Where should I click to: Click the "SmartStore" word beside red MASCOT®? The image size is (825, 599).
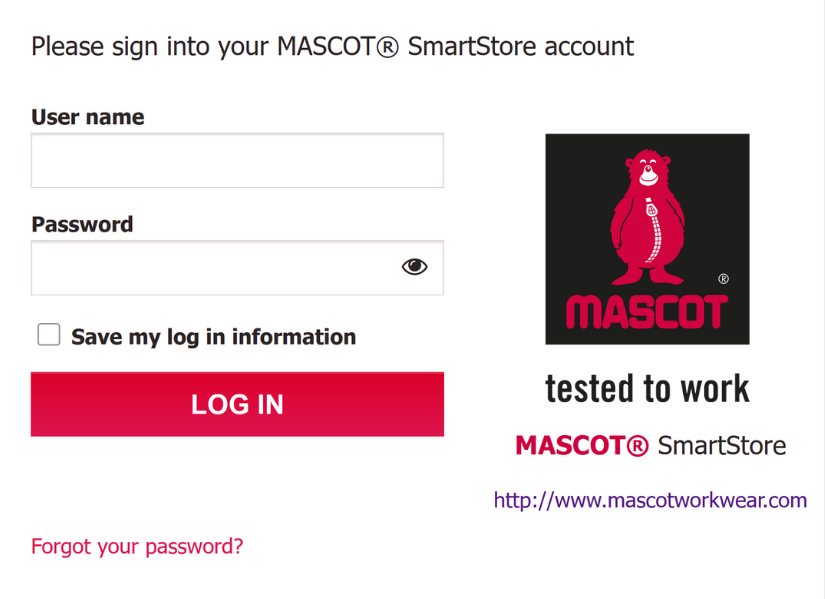click(721, 445)
